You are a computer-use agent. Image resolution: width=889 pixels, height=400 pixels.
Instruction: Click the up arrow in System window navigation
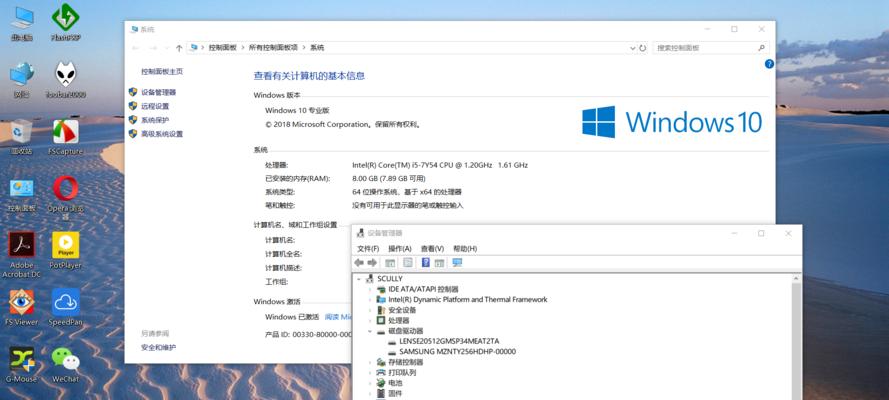[x=179, y=48]
